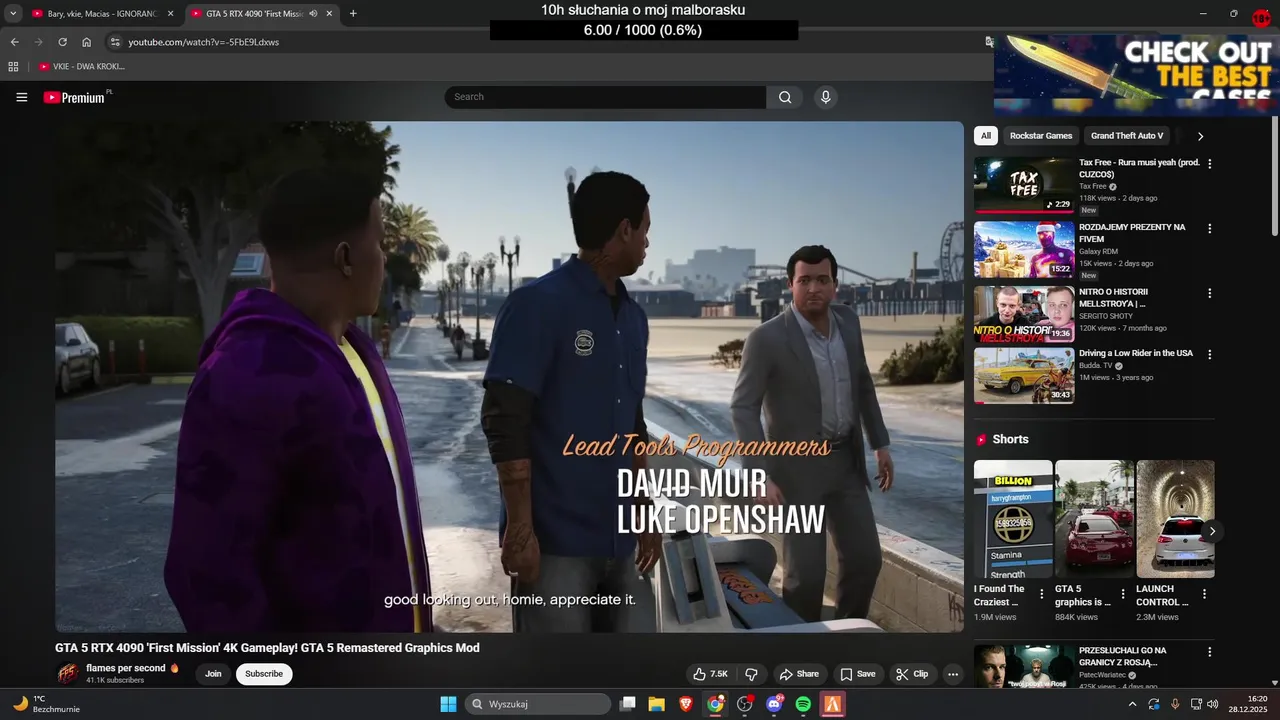Image resolution: width=1280 pixels, height=720 pixels.
Task: Click the video player to pause
Action: click(x=509, y=377)
